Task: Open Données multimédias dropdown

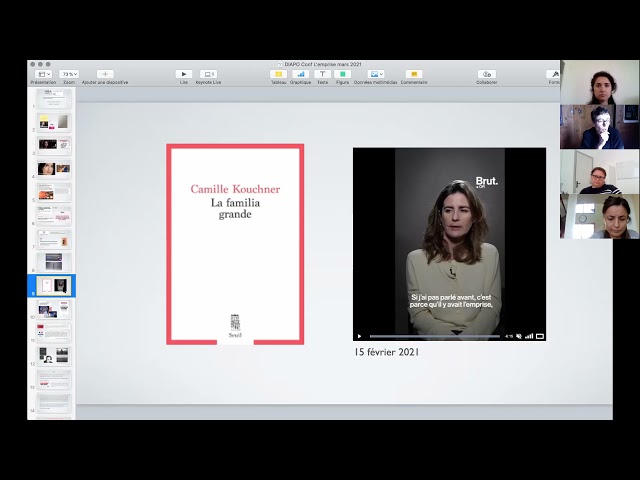Action: (x=376, y=74)
